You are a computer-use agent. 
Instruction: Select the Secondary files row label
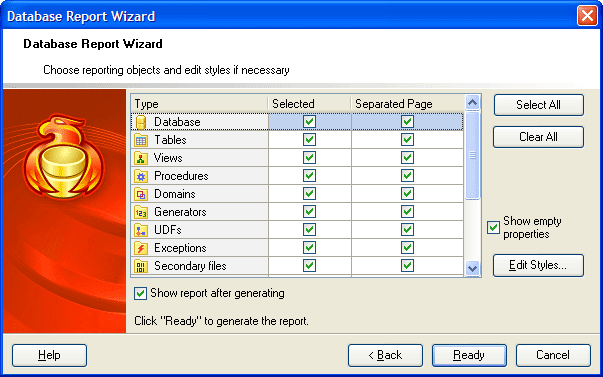coord(190,266)
